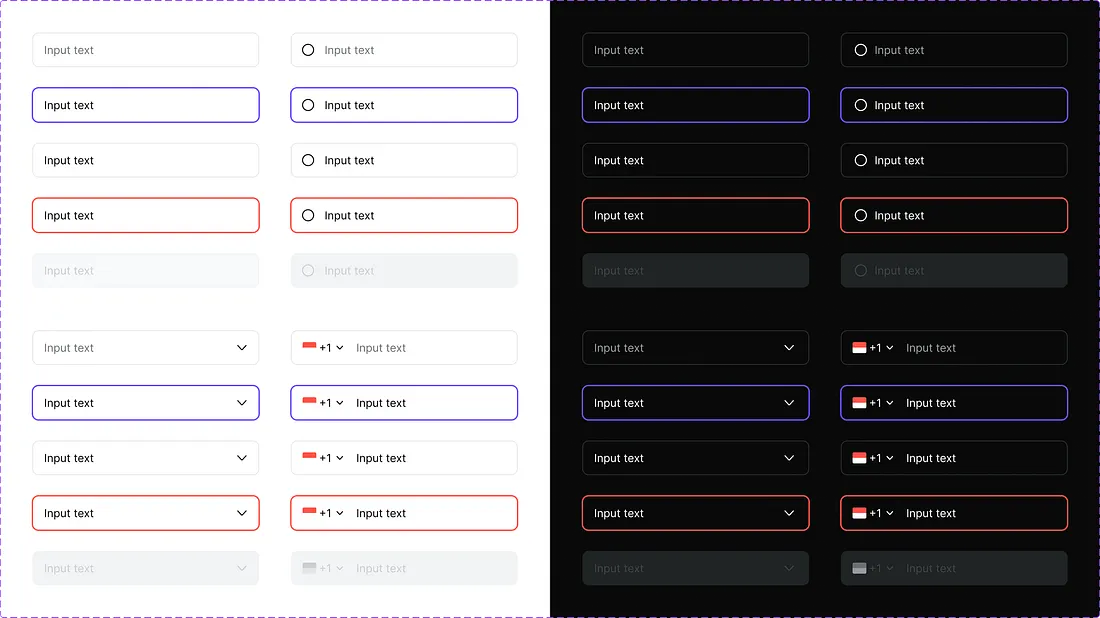Click the flag in the dark default phone input
Image resolution: width=1100 pixels, height=618 pixels.
[858, 347]
